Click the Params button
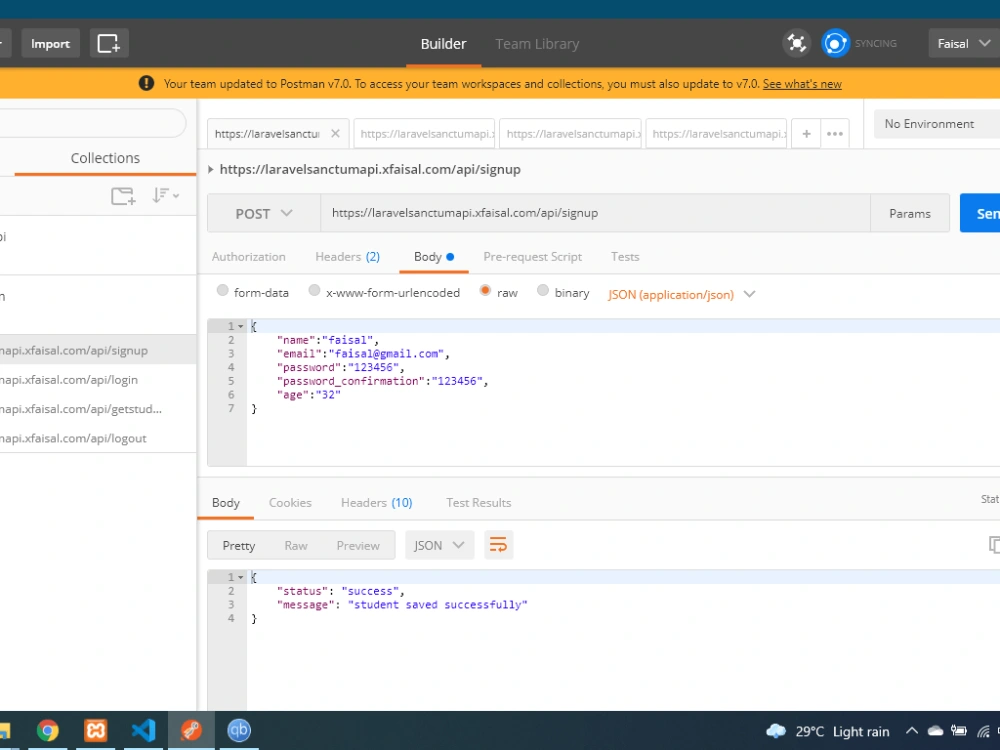Image resolution: width=1000 pixels, height=750 pixels. pyautogui.click(x=910, y=214)
